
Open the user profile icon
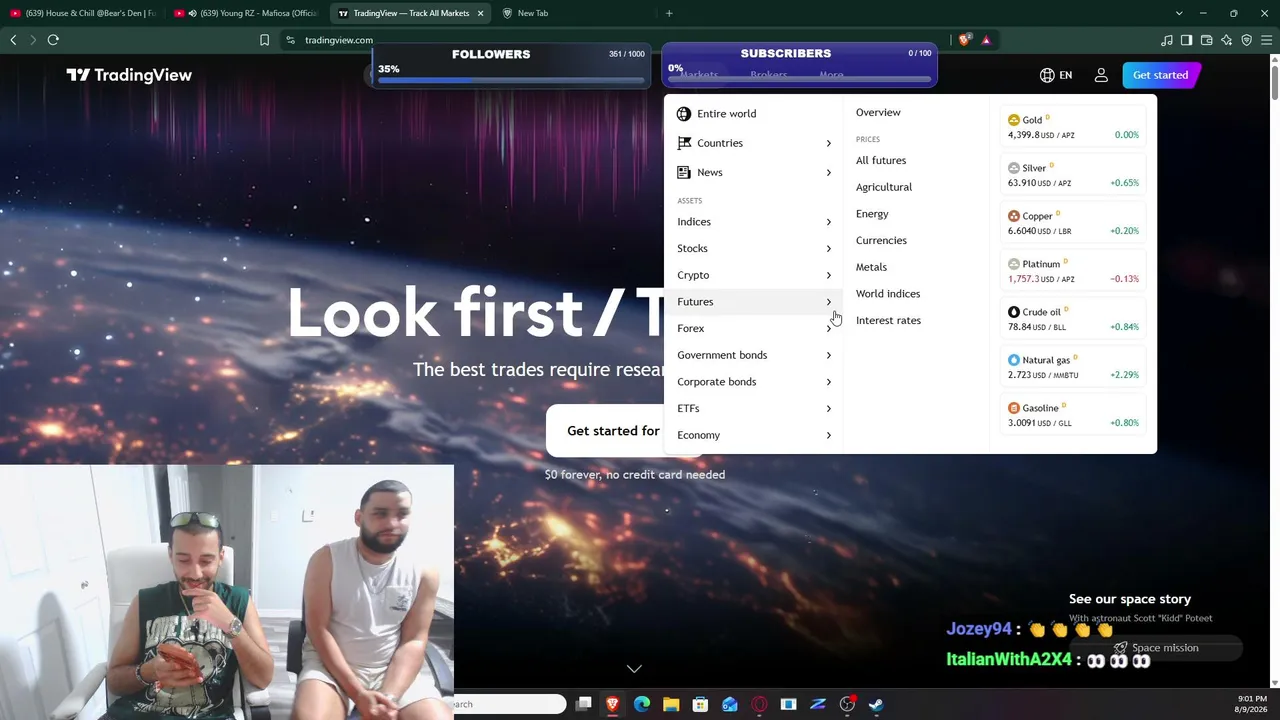tap(1101, 75)
